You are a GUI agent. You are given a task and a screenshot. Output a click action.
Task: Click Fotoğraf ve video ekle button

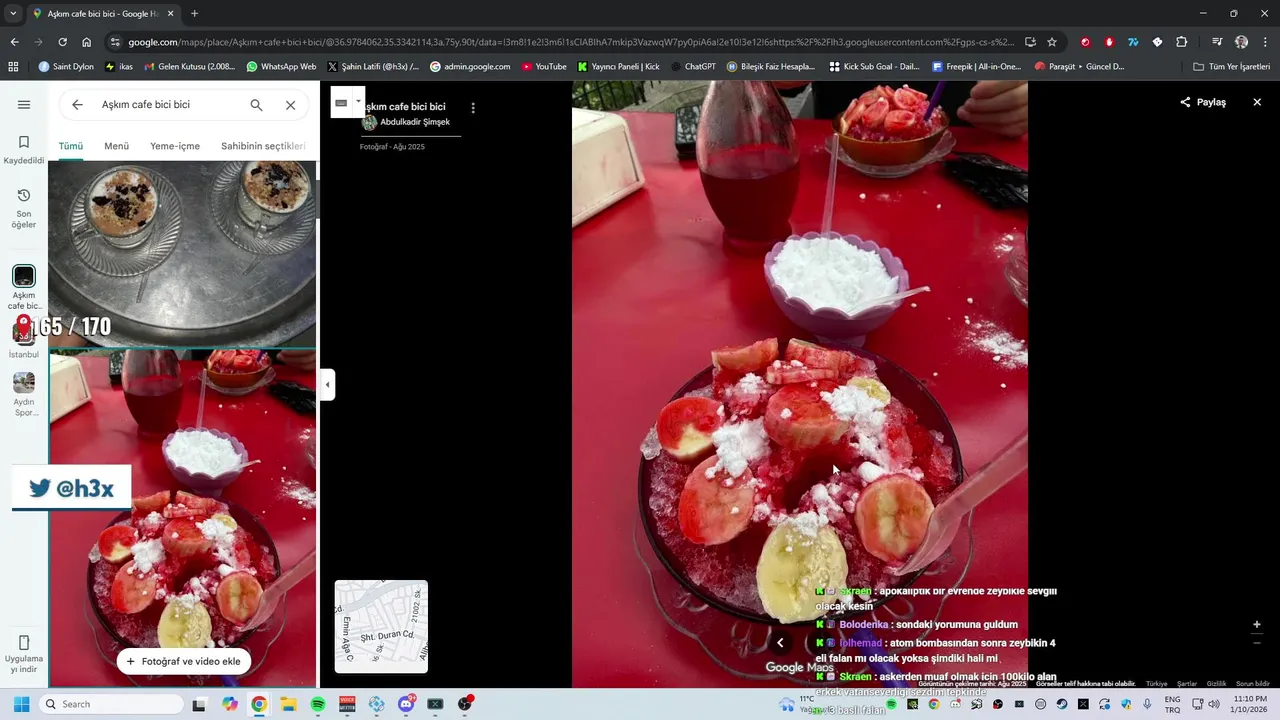click(x=183, y=661)
